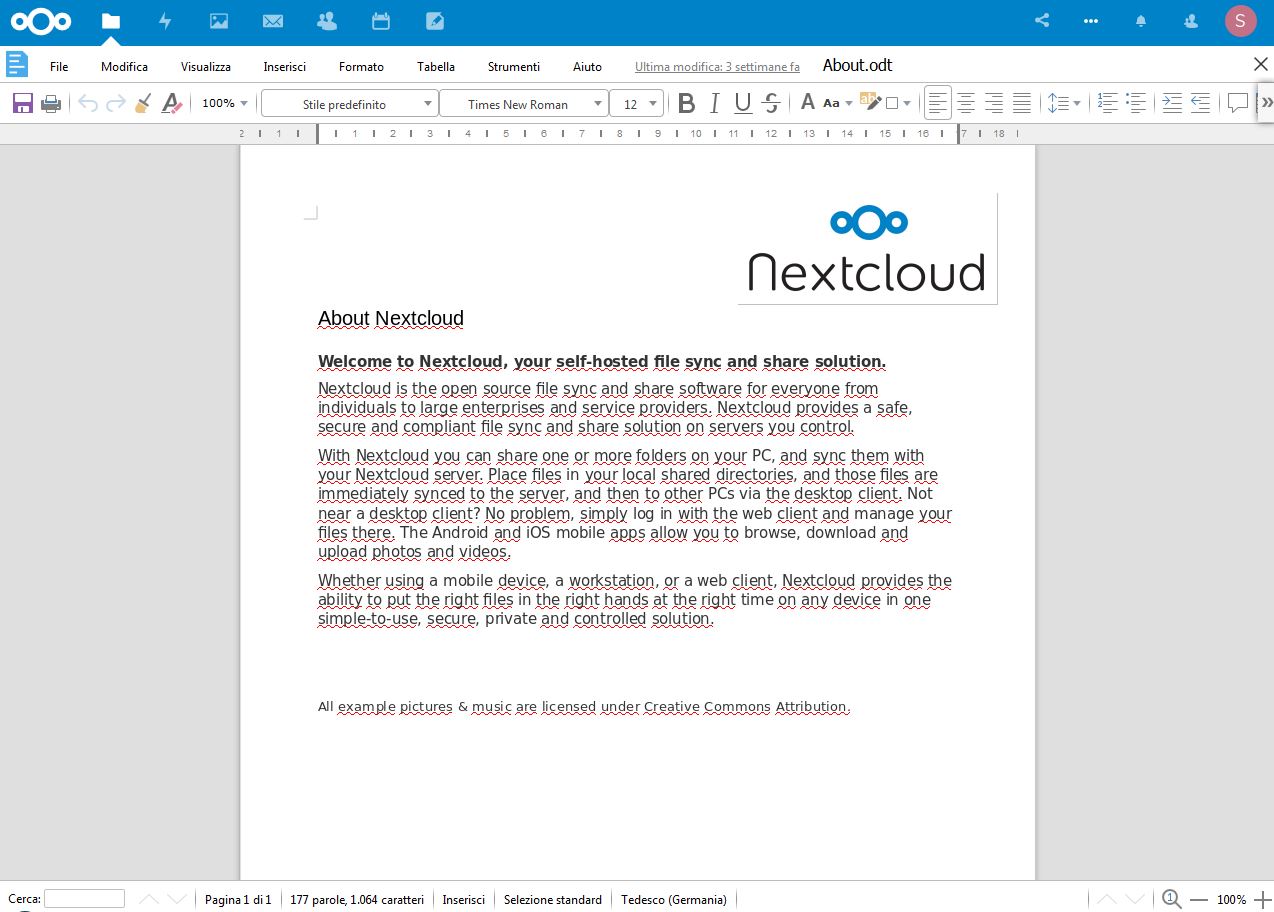Increase paragraph indent
The height and width of the screenshot is (912, 1274).
pyautogui.click(x=1172, y=103)
